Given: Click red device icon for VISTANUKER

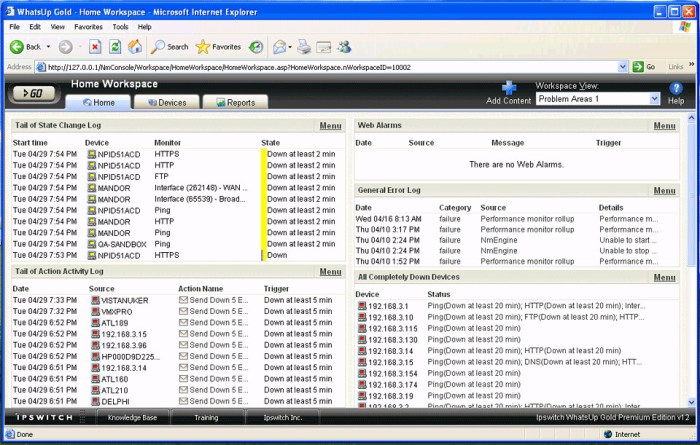Looking at the screenshot, I should coord(95,300).
